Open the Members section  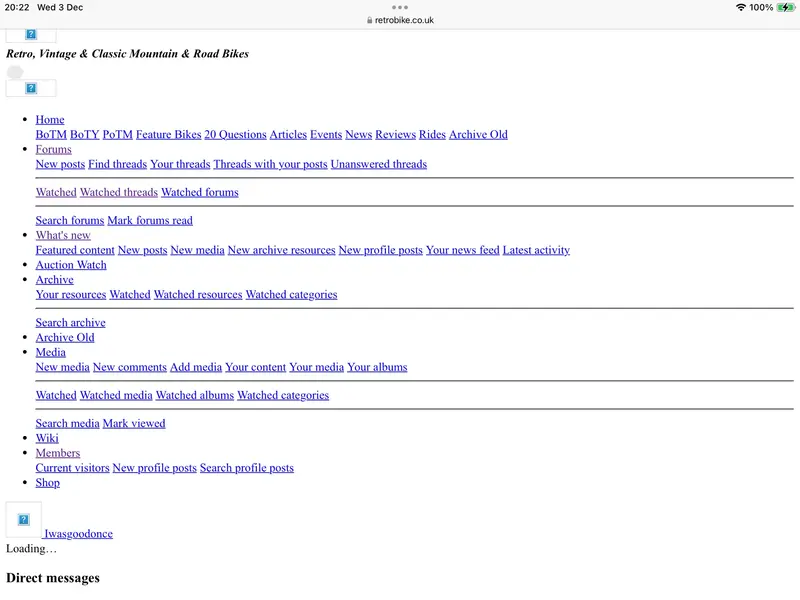tap(57, 453)
